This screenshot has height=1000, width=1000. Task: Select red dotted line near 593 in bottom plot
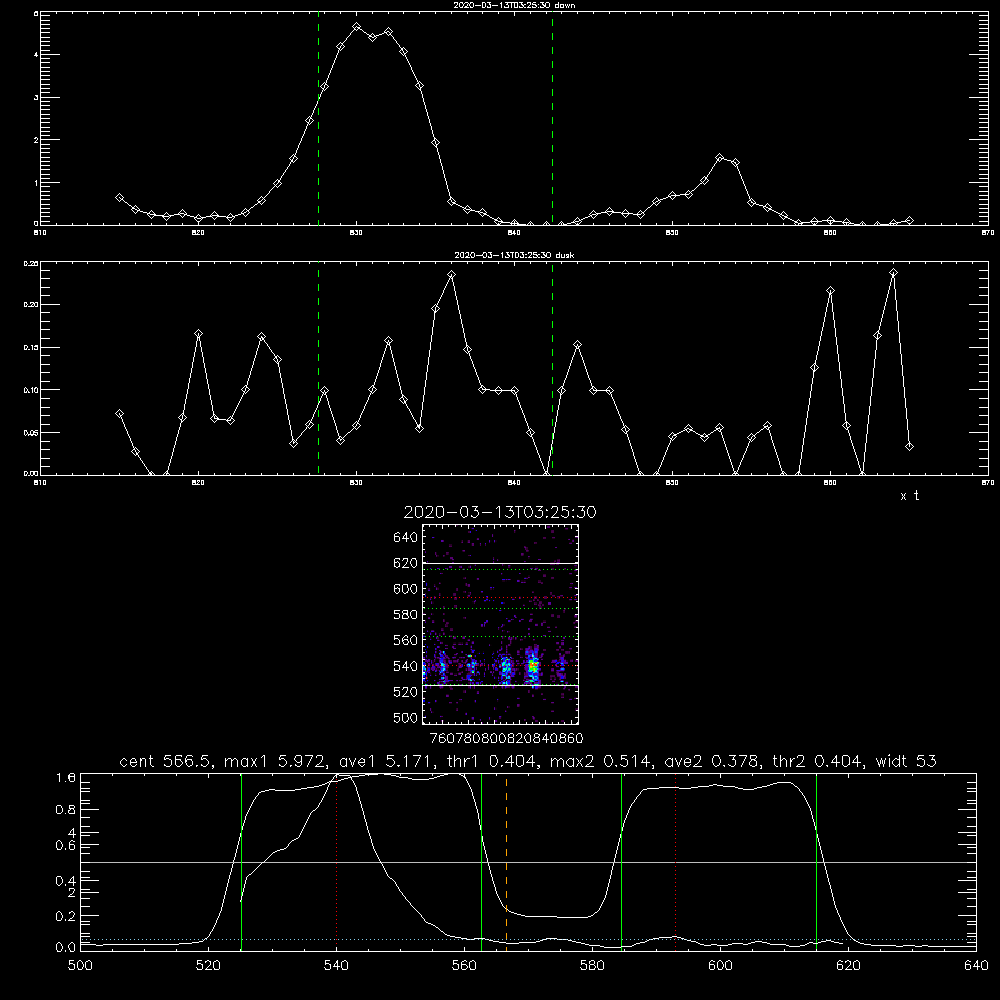pos(675,861)
